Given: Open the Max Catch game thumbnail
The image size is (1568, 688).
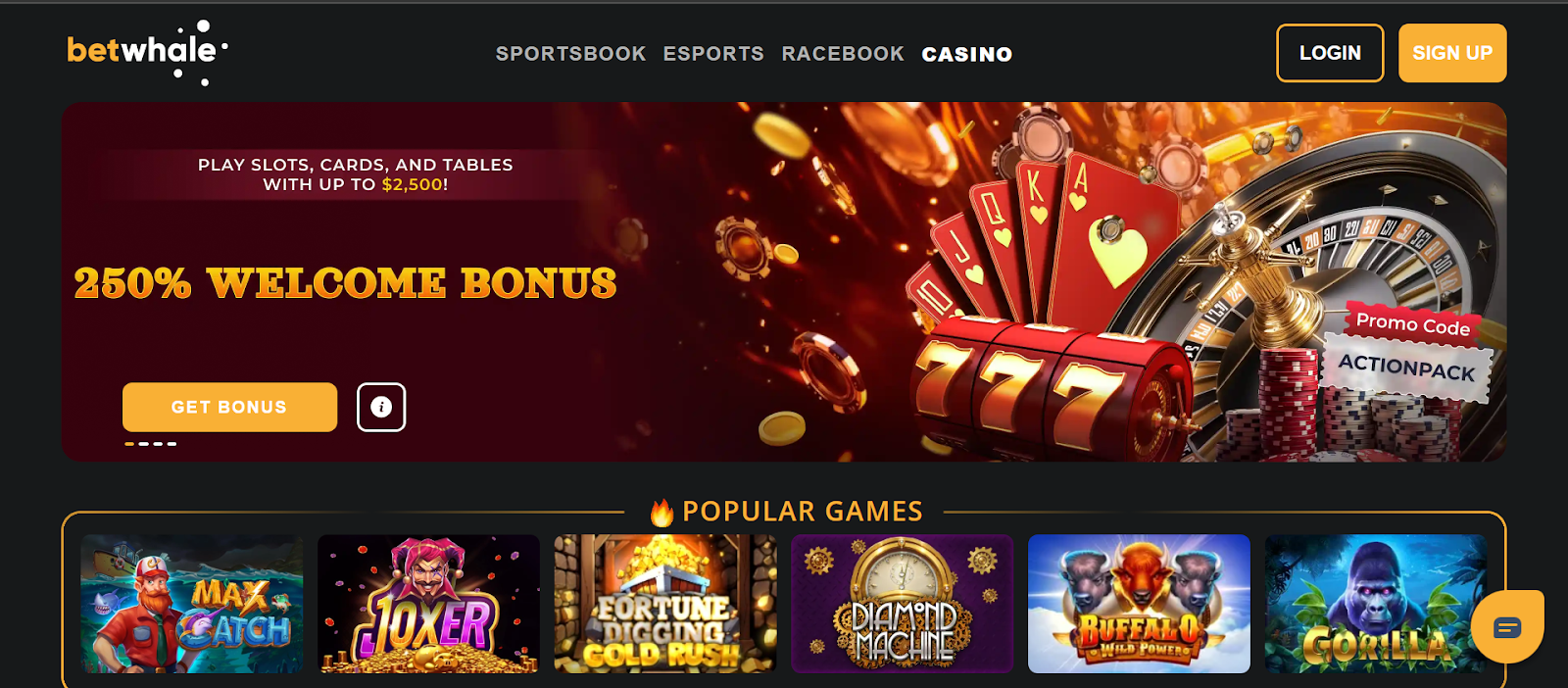Looking at the screenshot, I should [192, 604].
